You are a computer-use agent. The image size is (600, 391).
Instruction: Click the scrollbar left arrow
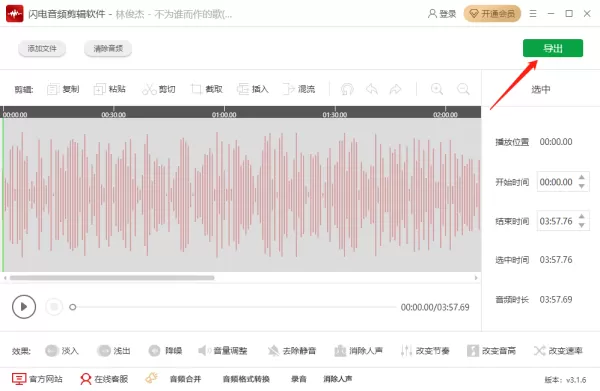click(x=5, y=278)
